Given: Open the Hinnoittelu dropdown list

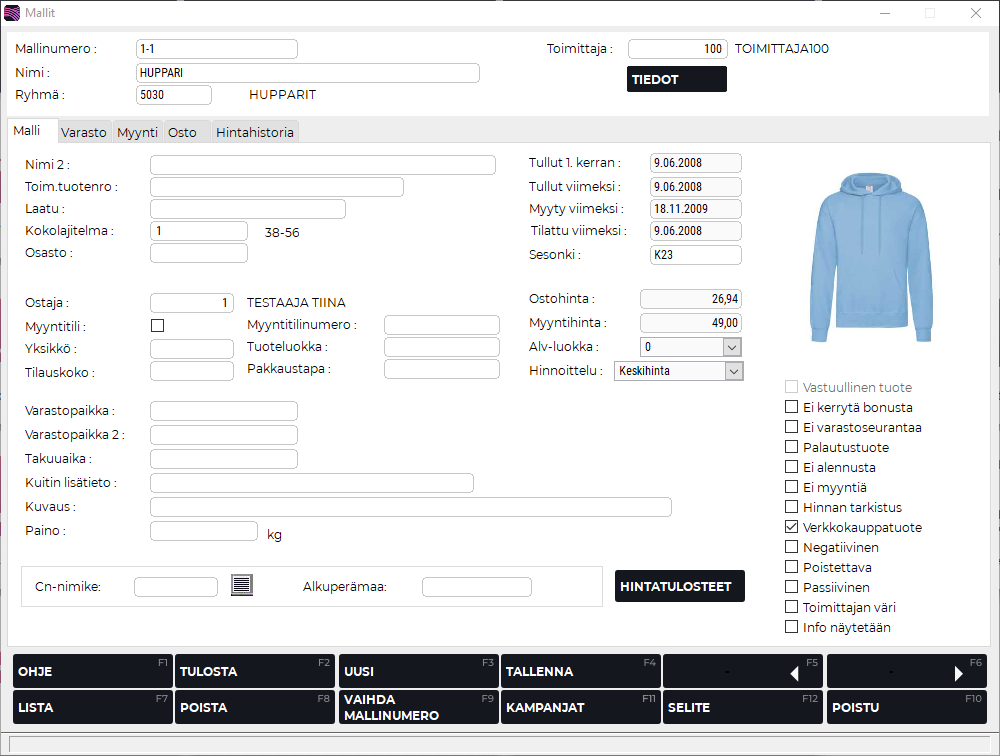Looking at the screenshot, I should pos(733,371).
